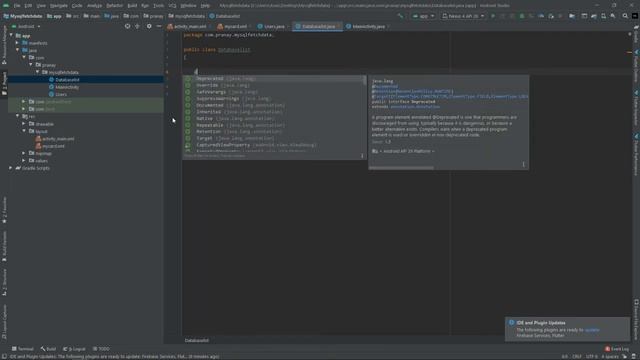Click the locate current file target icon
The height and width of the screenshot is (360, 640).
[127, 26]
